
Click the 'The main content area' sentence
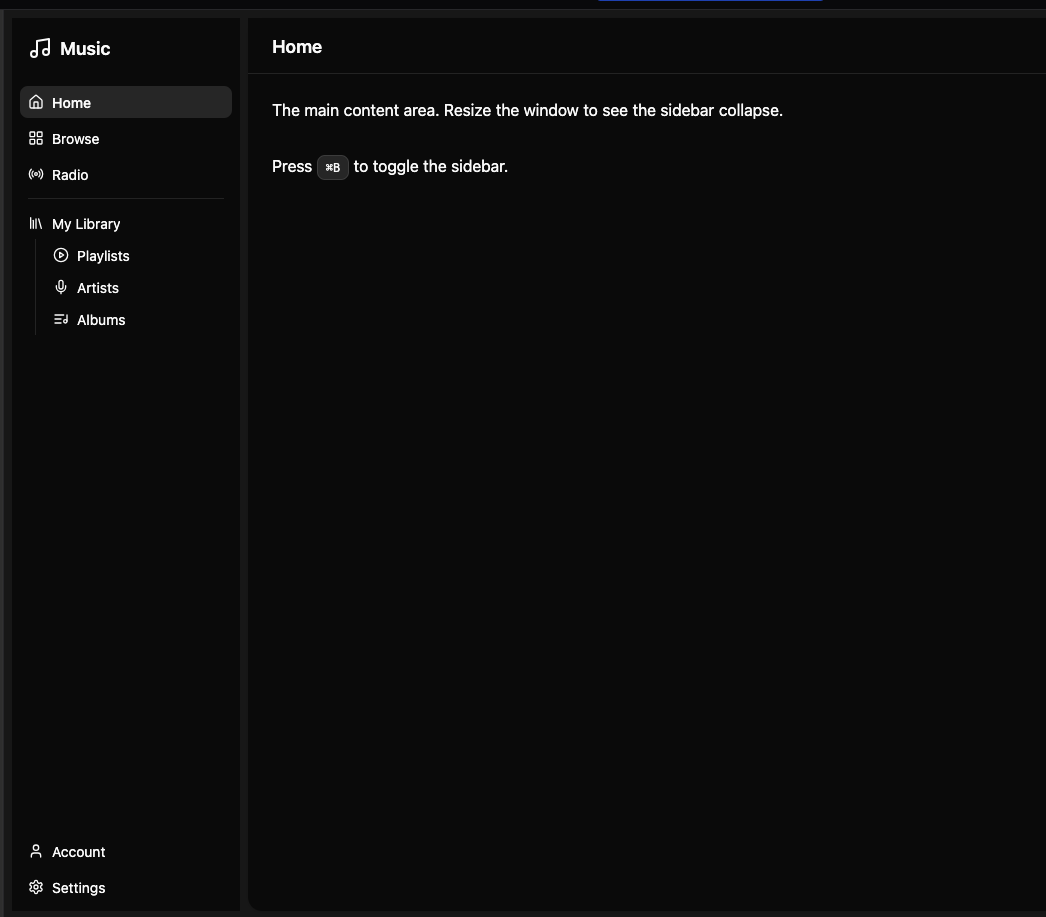coord(527,111)
